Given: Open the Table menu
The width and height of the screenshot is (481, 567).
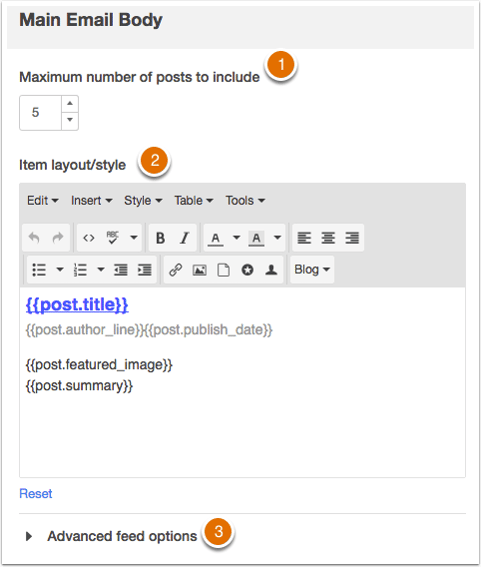Looking at the screenshot, I should (194, 200).
